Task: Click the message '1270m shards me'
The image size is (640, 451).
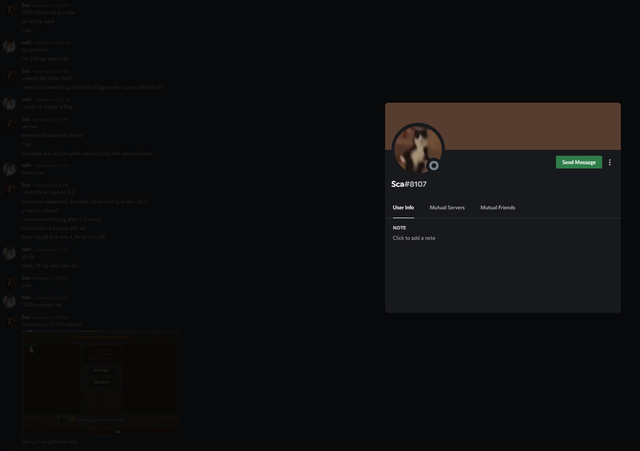Action: click(x=42, y=305)
